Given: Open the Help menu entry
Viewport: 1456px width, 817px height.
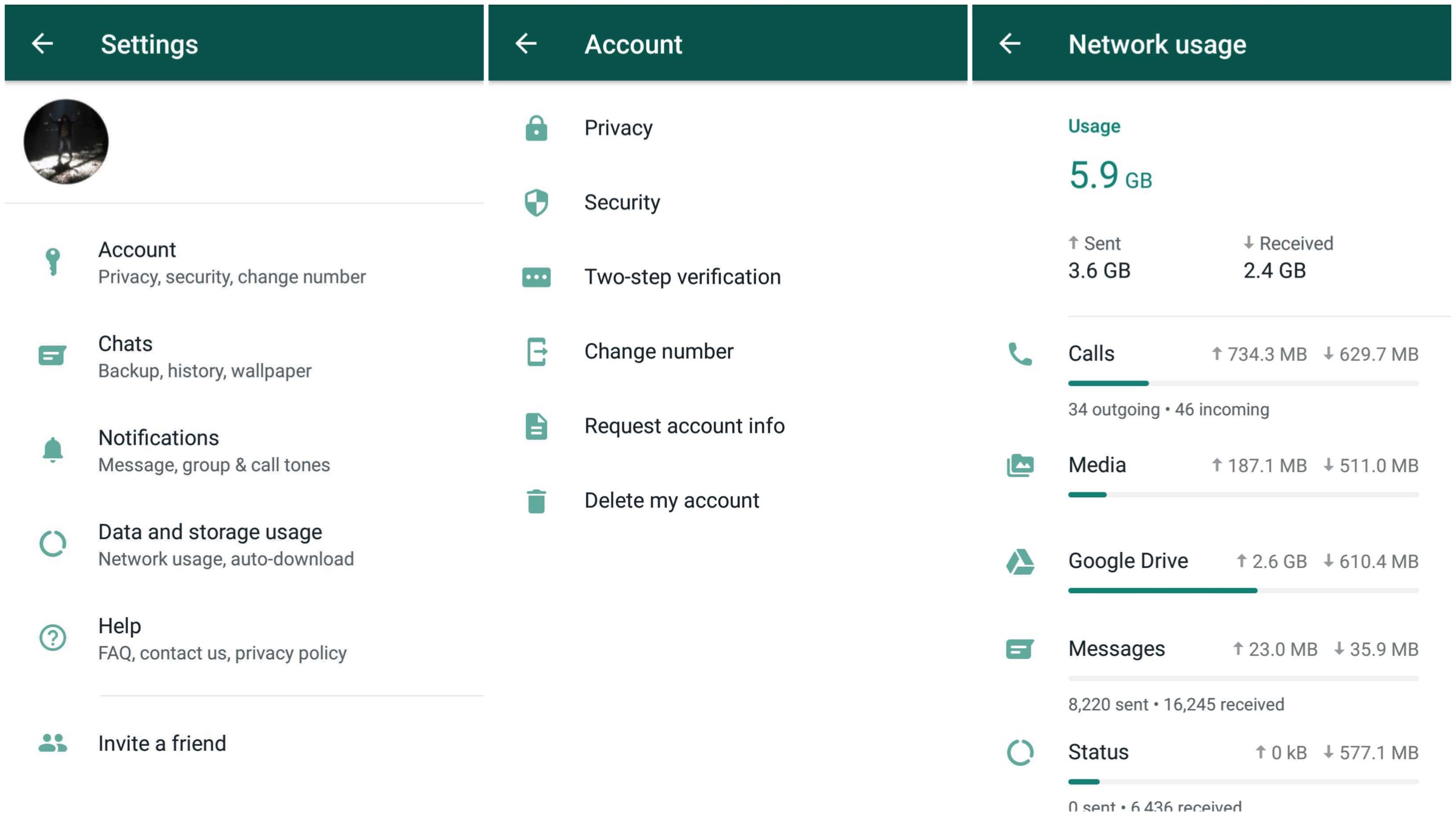Looking at the screenshot, I should (222, 639).
